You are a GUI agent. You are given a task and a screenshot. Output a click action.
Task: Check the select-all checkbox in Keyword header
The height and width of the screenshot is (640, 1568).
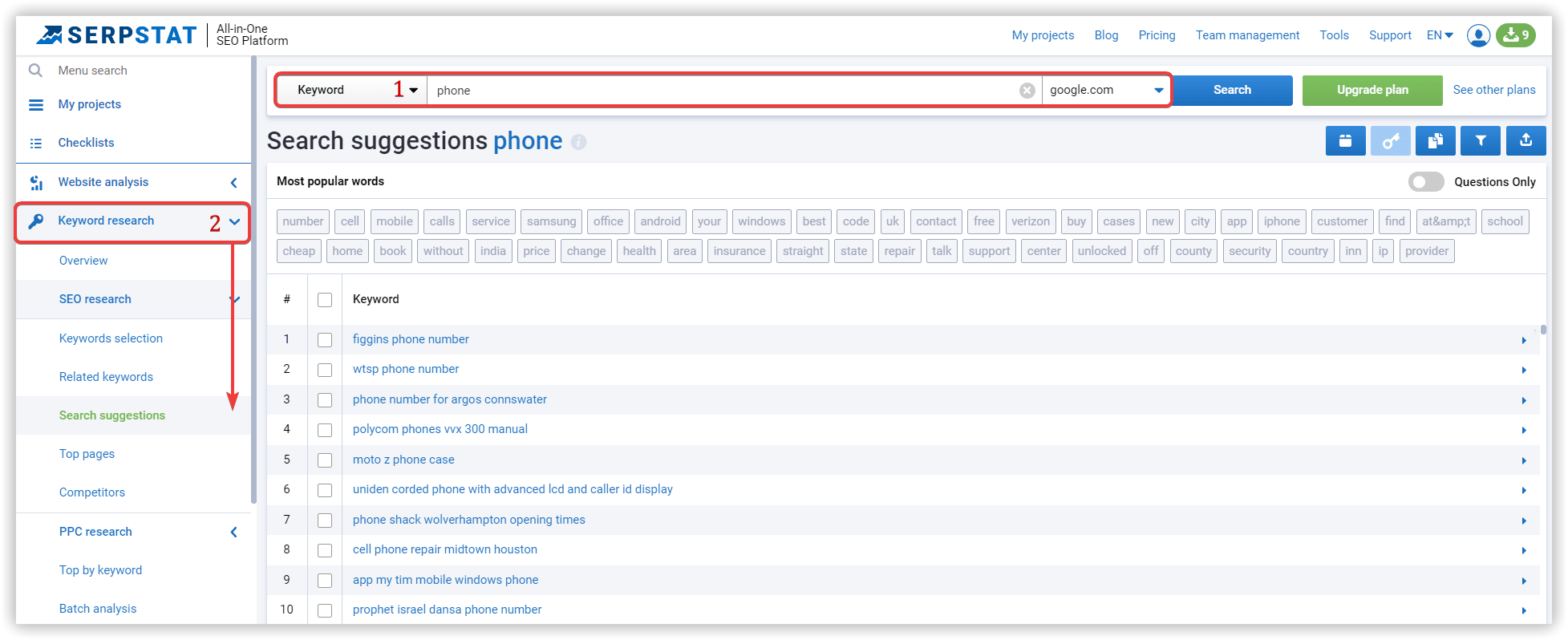(325, 300)
